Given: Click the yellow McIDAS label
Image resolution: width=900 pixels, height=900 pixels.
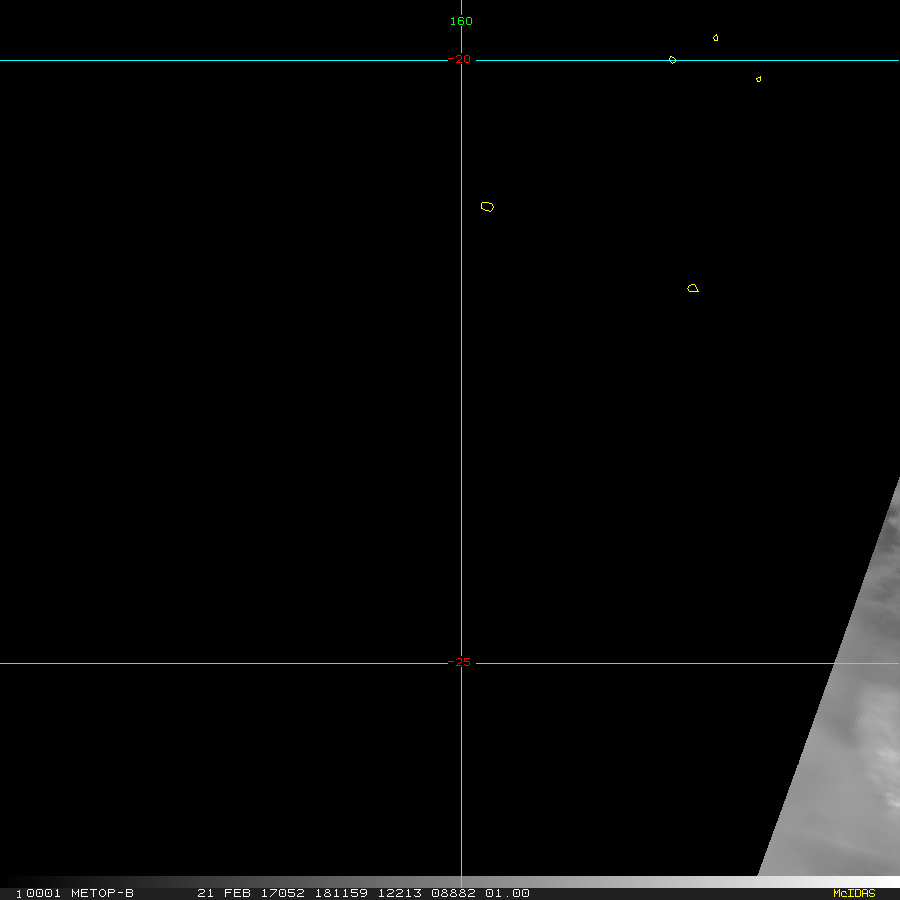Looking at the screenshot, I should 853,893.
